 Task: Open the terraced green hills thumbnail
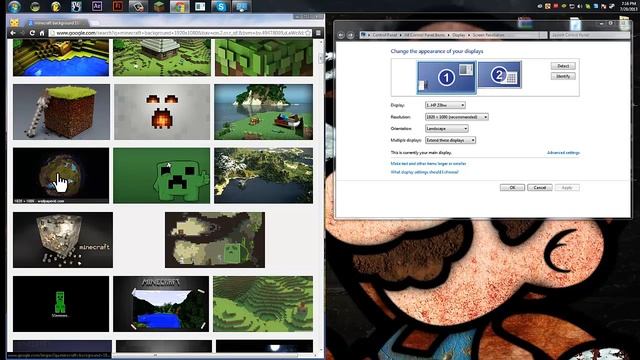point(263,304)
